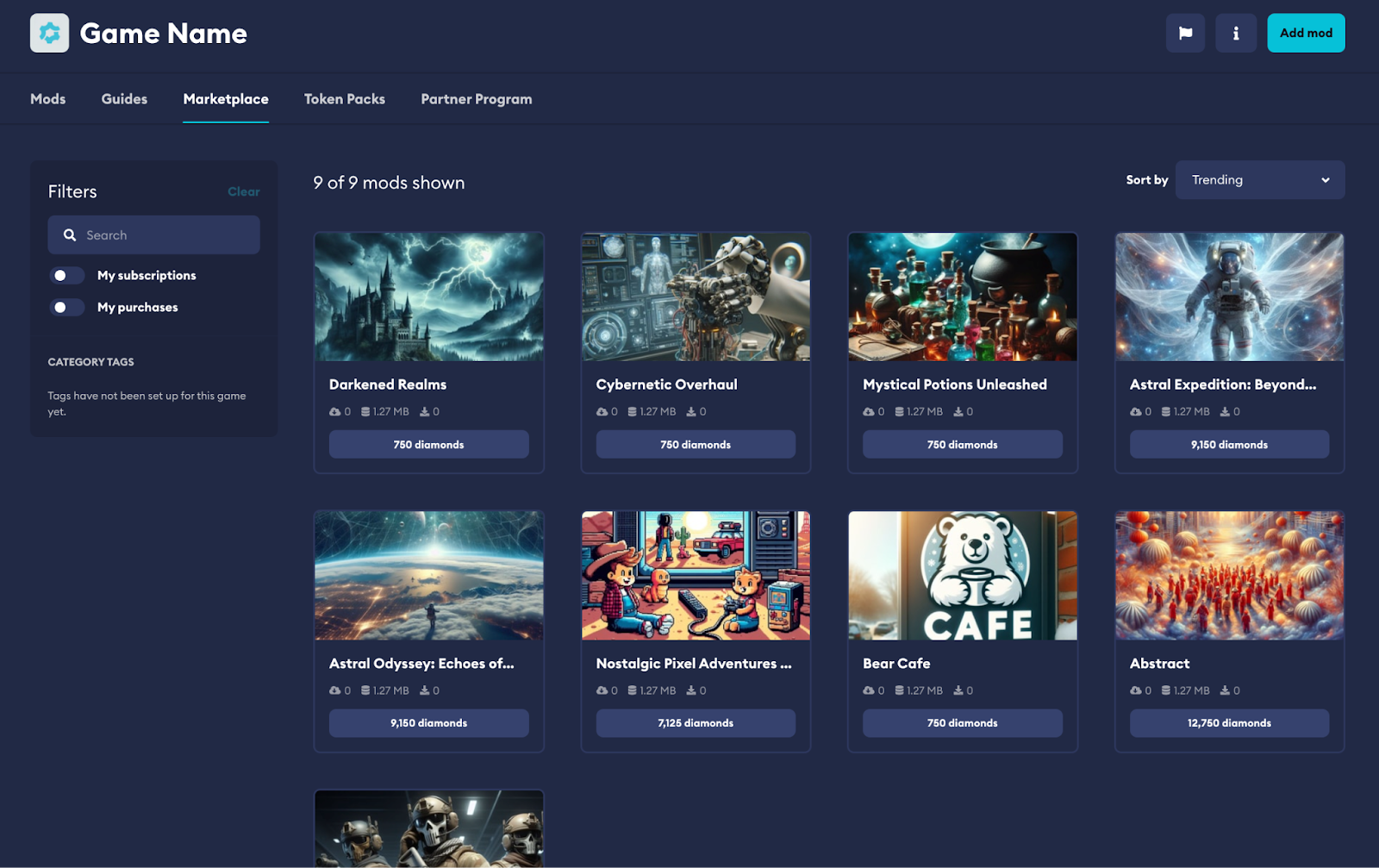This screenshot has width=1379, height=868.
Task: Click the subscriber cloud icon on Darkened Realms
Action: click(x=335, y=411)
